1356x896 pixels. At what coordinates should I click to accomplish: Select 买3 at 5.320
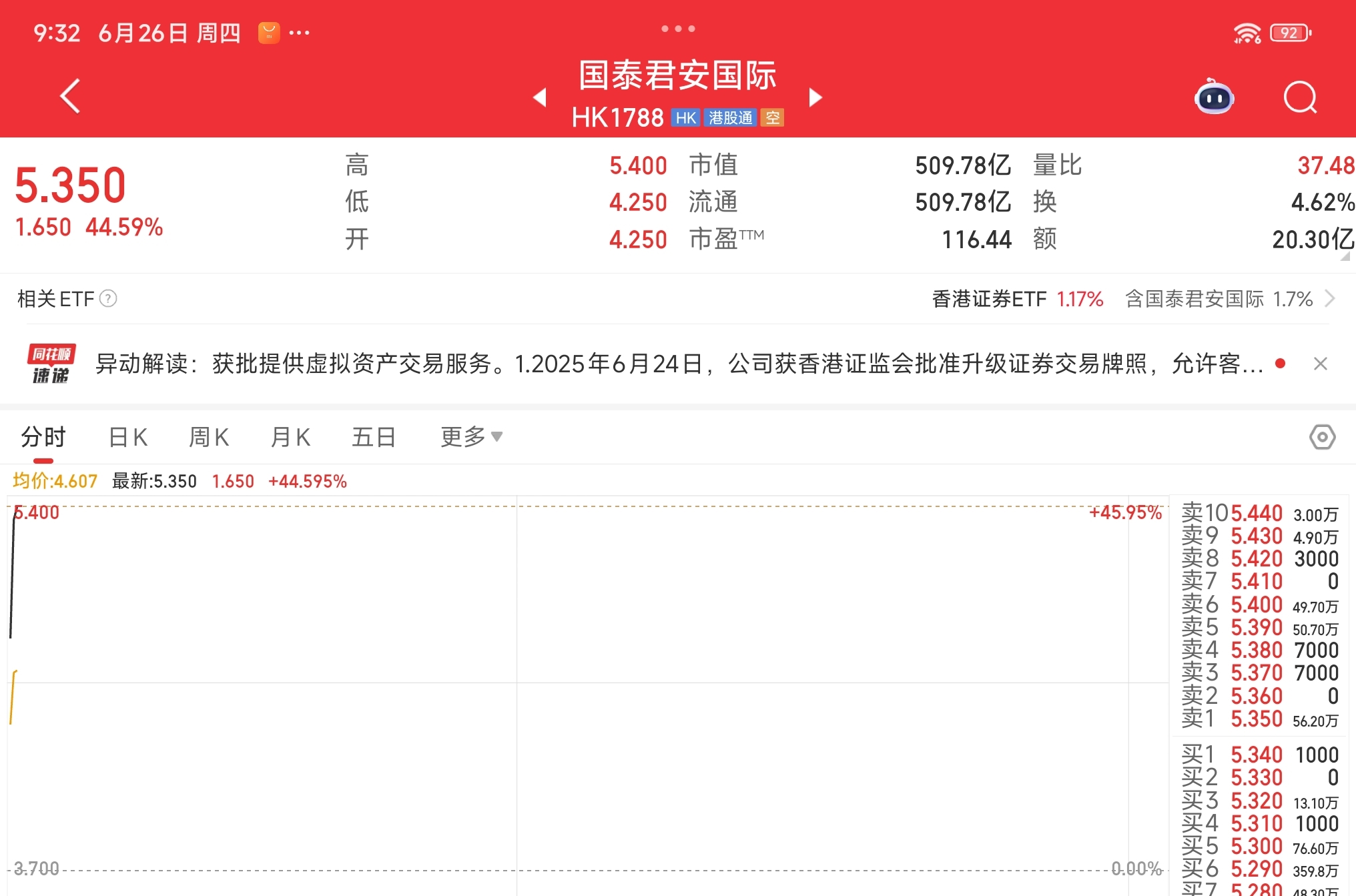(x=1260, y=801)
